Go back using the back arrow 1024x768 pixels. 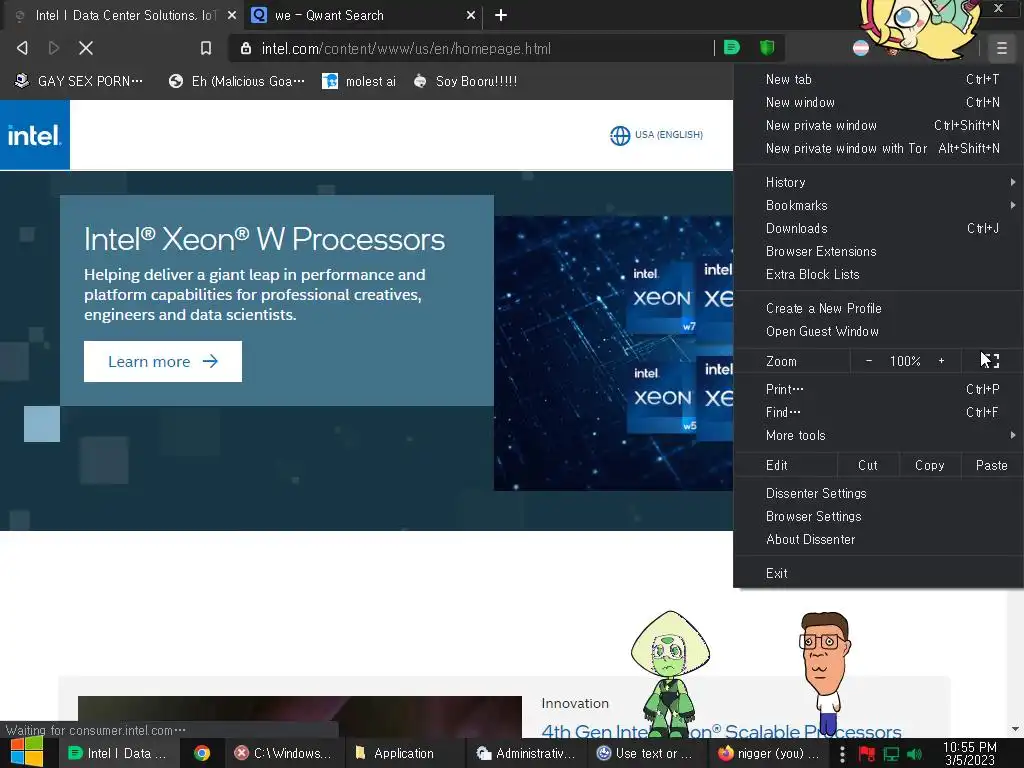[22, 48]
